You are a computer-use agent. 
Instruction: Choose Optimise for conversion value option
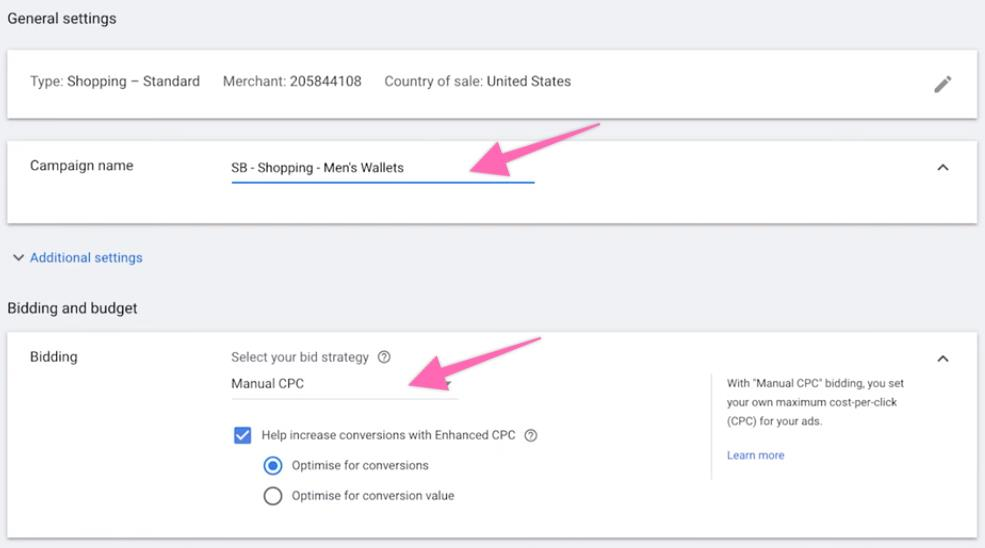(272, 495)
